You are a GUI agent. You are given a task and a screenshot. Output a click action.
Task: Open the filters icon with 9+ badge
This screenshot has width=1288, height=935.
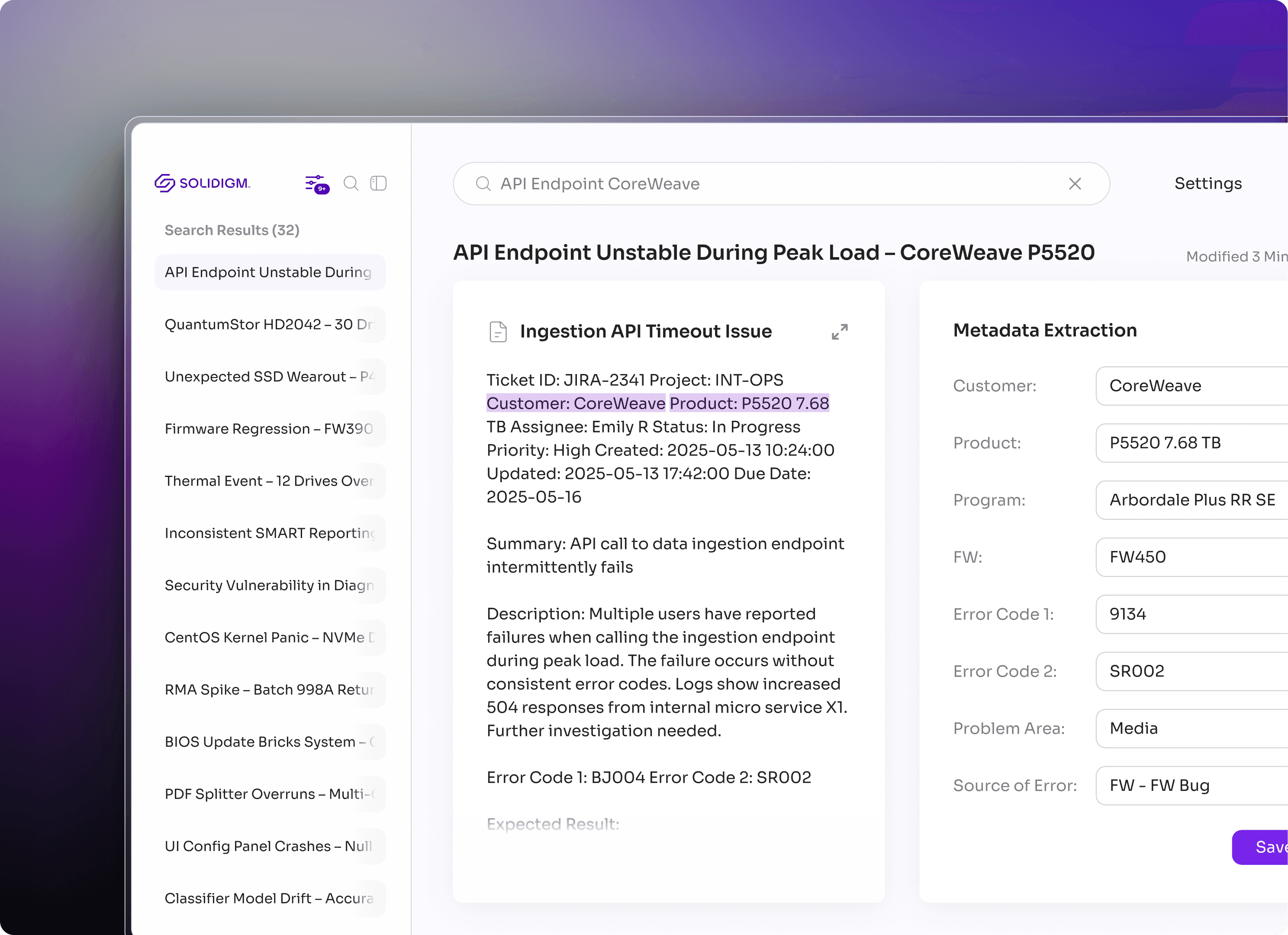pos(316,184)
